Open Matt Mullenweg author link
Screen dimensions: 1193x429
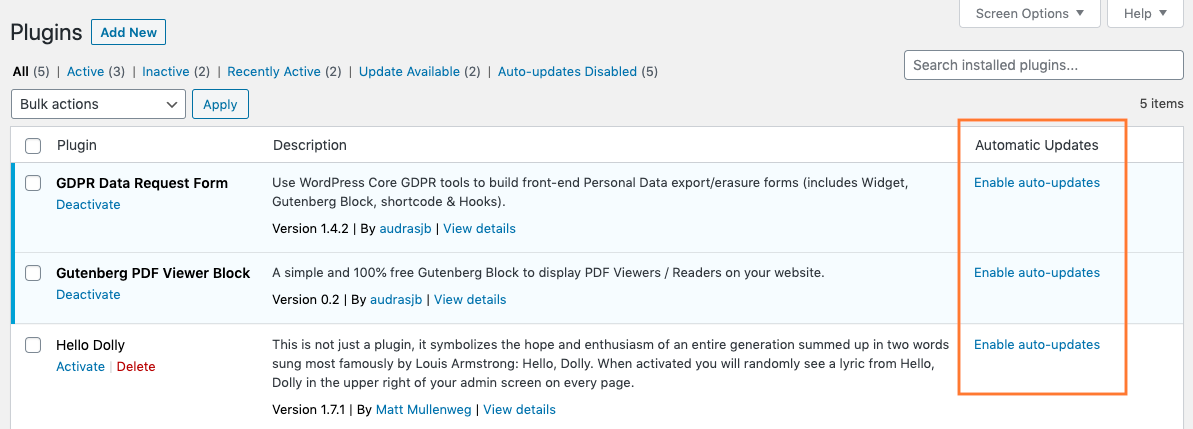(425, 409)
